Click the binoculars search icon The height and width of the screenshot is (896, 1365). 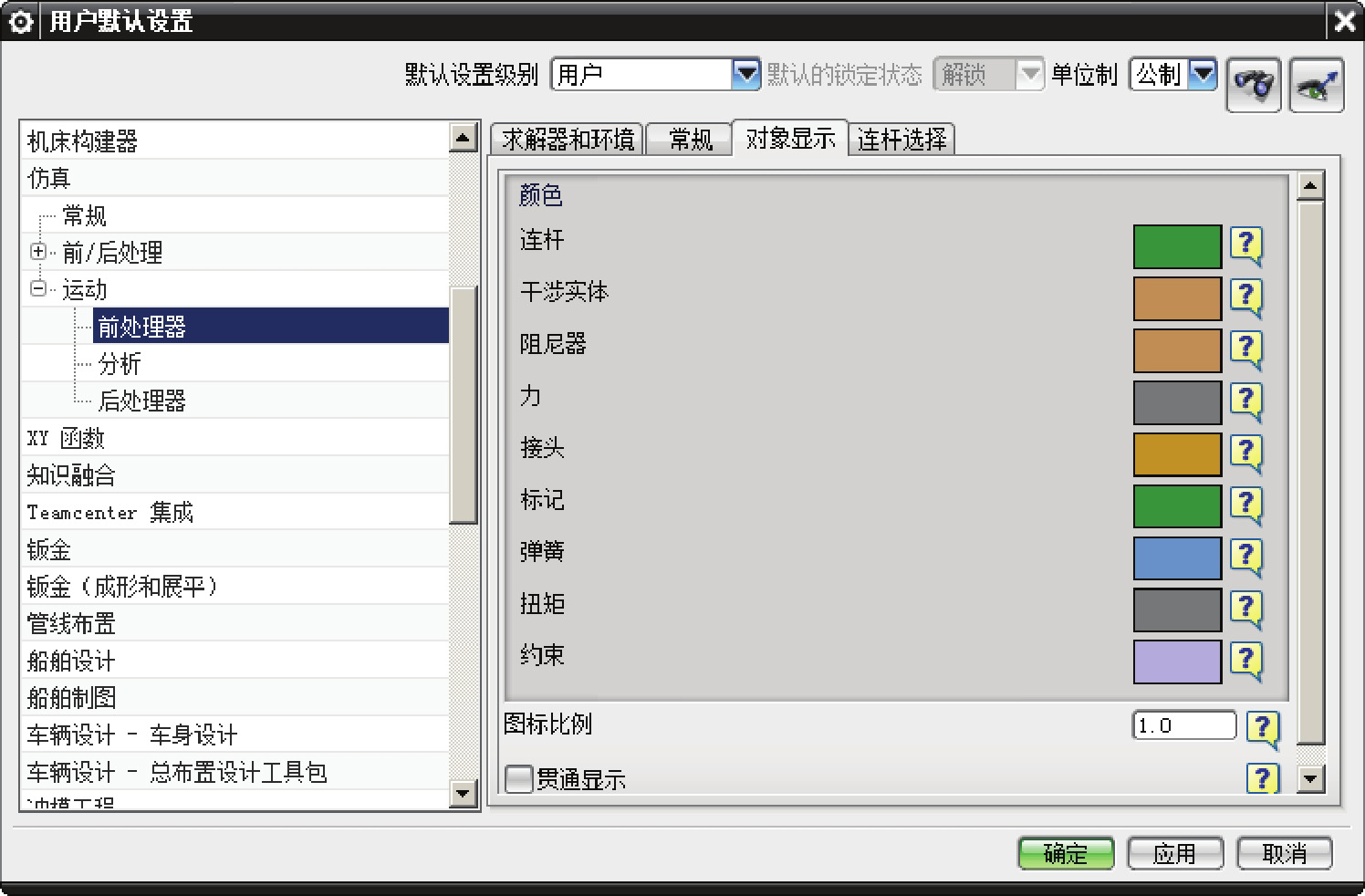[1253, 85]
